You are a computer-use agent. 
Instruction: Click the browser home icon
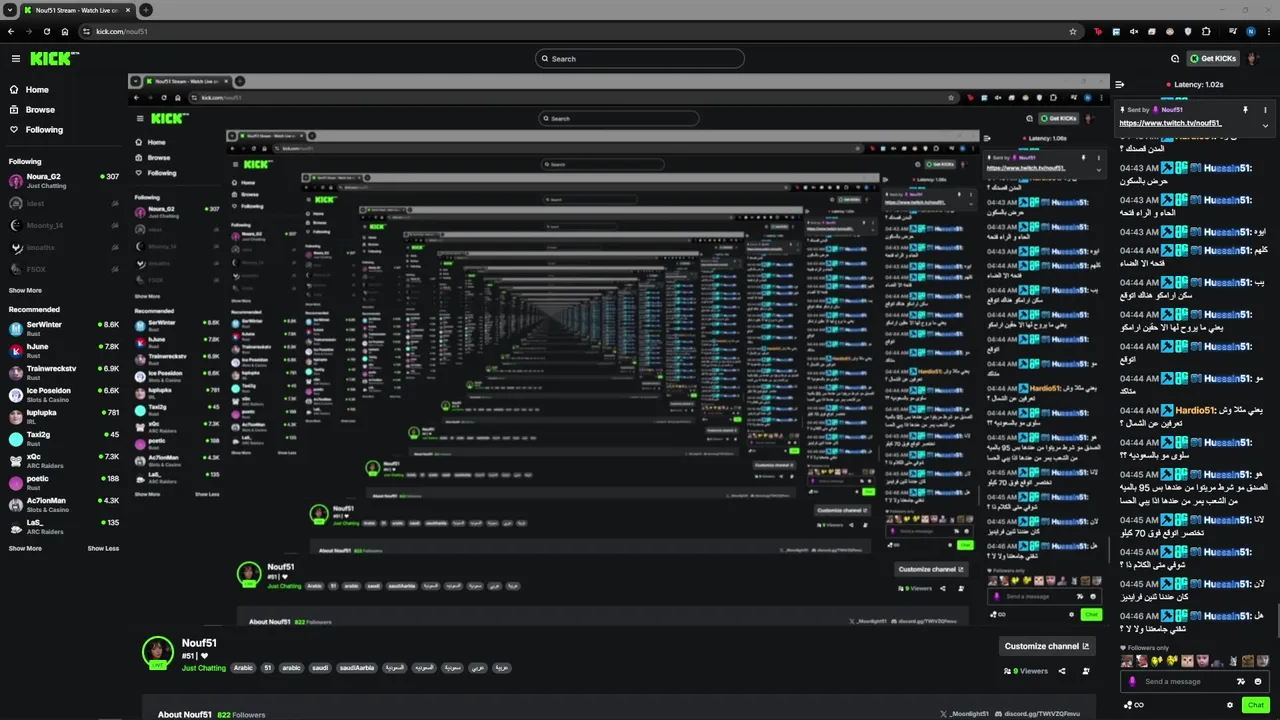tap(65, 31)
